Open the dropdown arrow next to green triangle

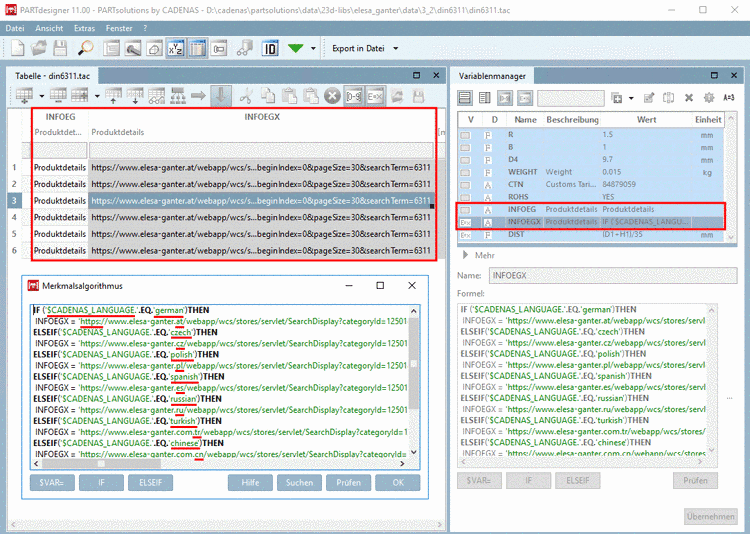[x=313, y=48]
